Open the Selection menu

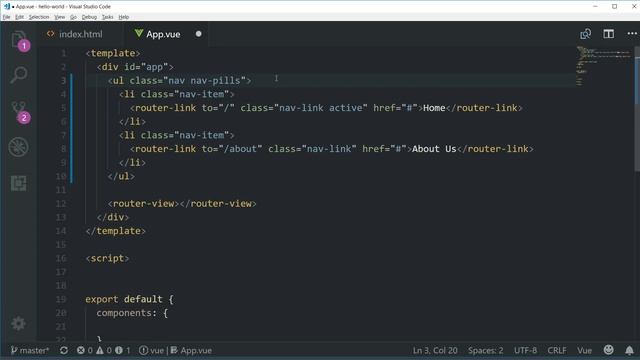[x=39, y=17]
